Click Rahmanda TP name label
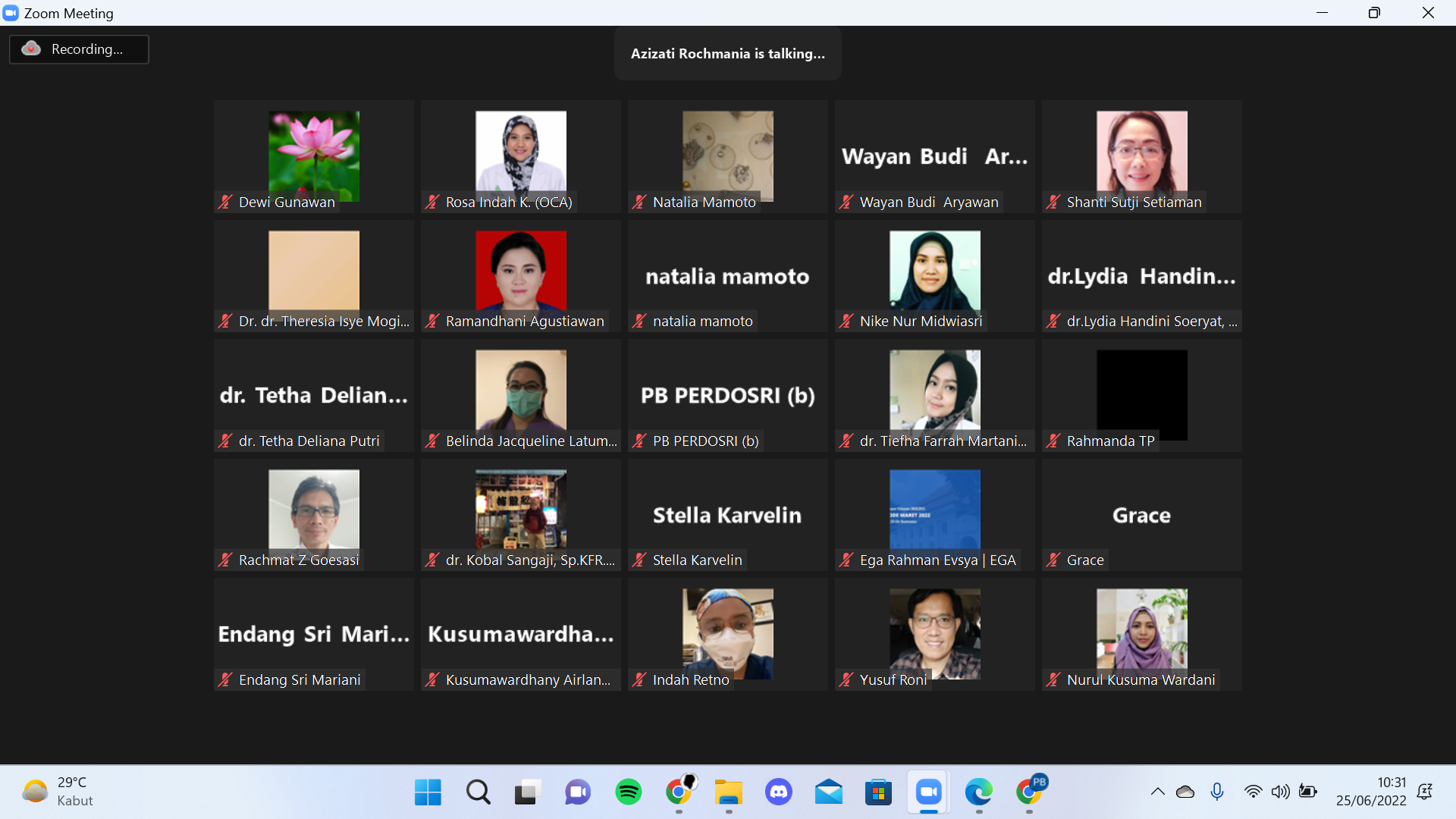 click(1111, 441)
